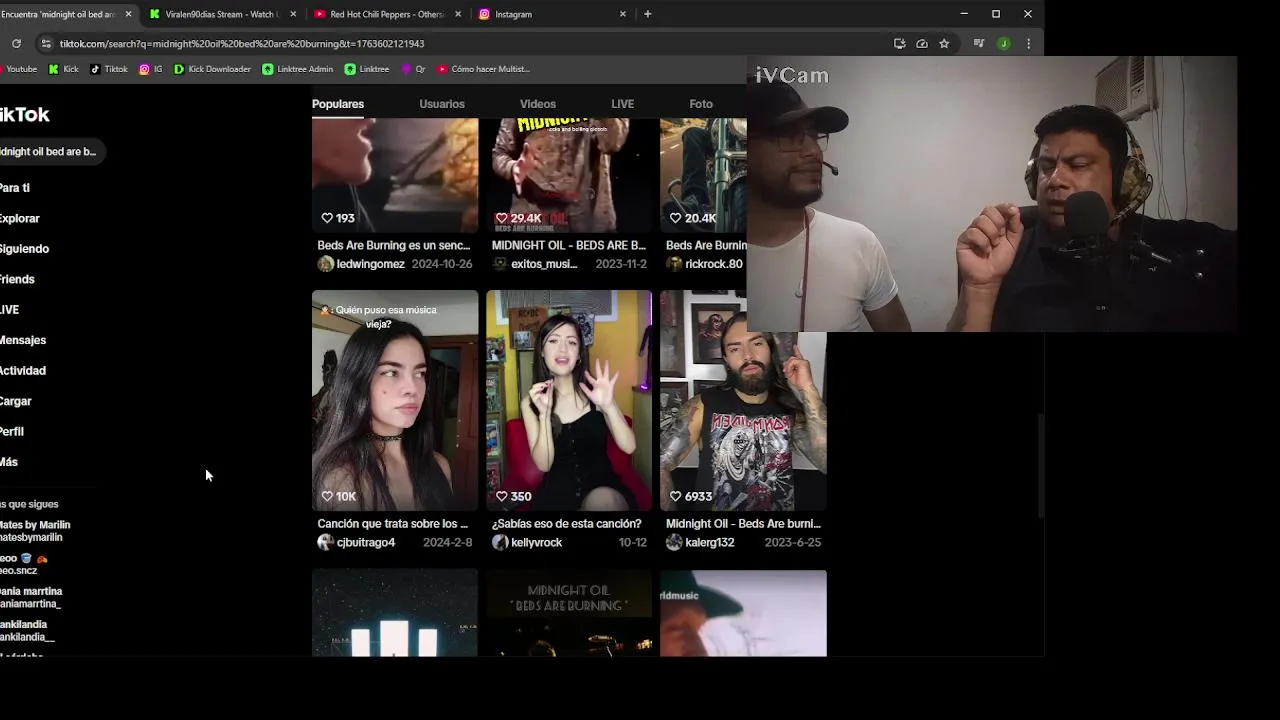Image resolution: width=1280 pixels, height=720 pixels.
Task: Open 'Canción que trata sobre los' caption
Action: click(x=393, y=524)
